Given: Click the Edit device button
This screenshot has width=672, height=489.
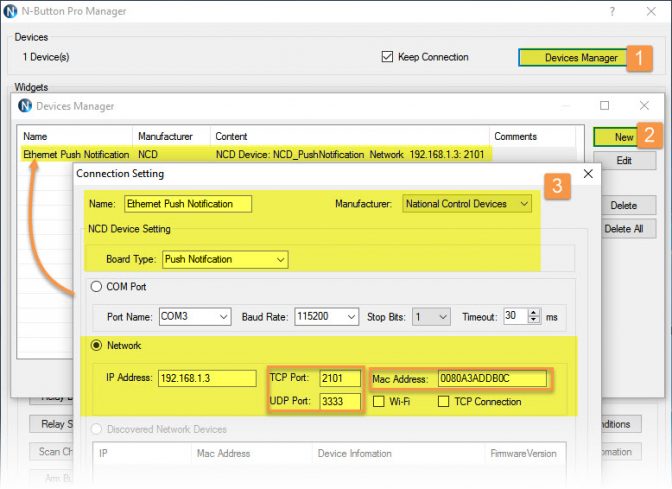Looking at the screenshot, I should [x=622, y=160].
